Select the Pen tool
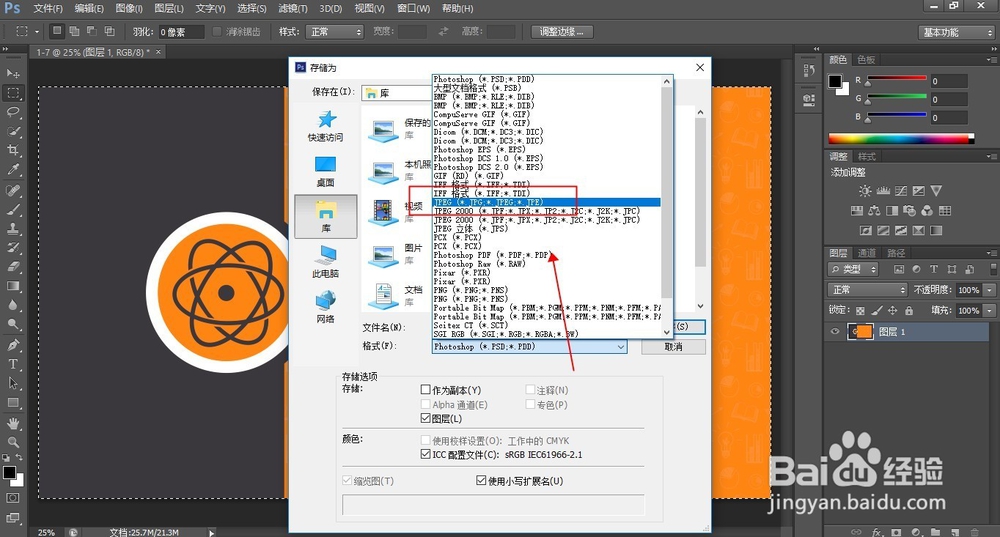 [13, 345]
